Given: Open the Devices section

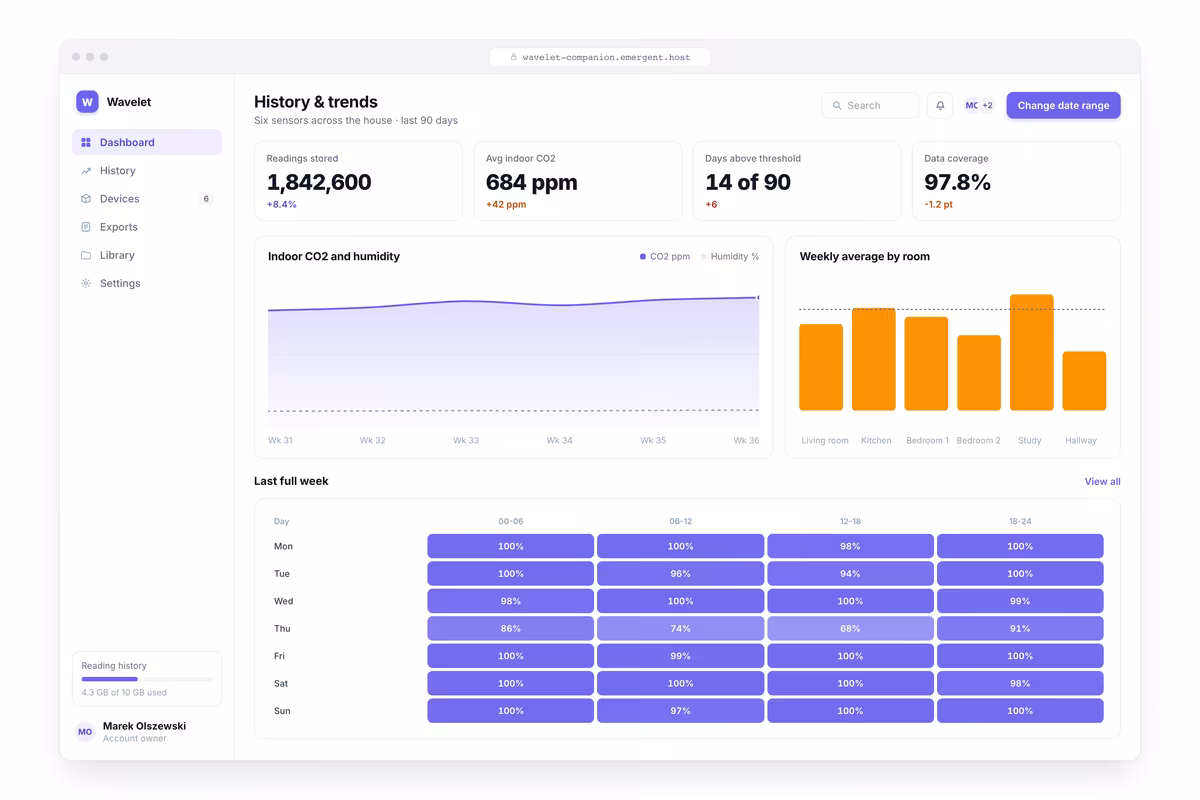Looking at the screenshot, I should tap(147, 199).
